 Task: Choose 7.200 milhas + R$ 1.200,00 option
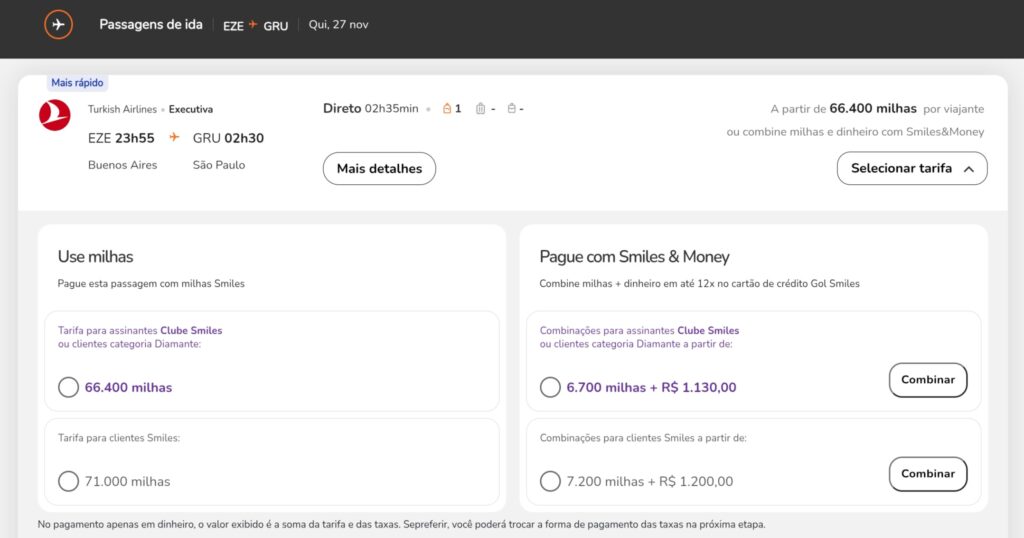click(x=550, y=481)
